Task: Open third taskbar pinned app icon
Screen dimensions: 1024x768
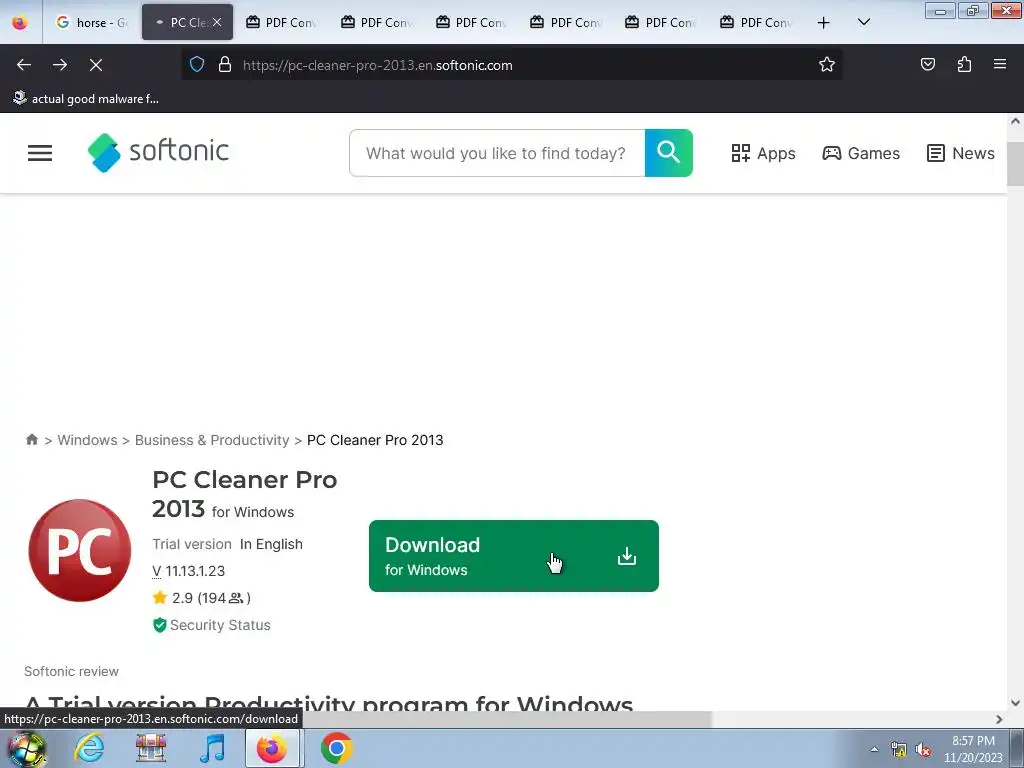Action: pyautogui.click(x=151, y=748)
